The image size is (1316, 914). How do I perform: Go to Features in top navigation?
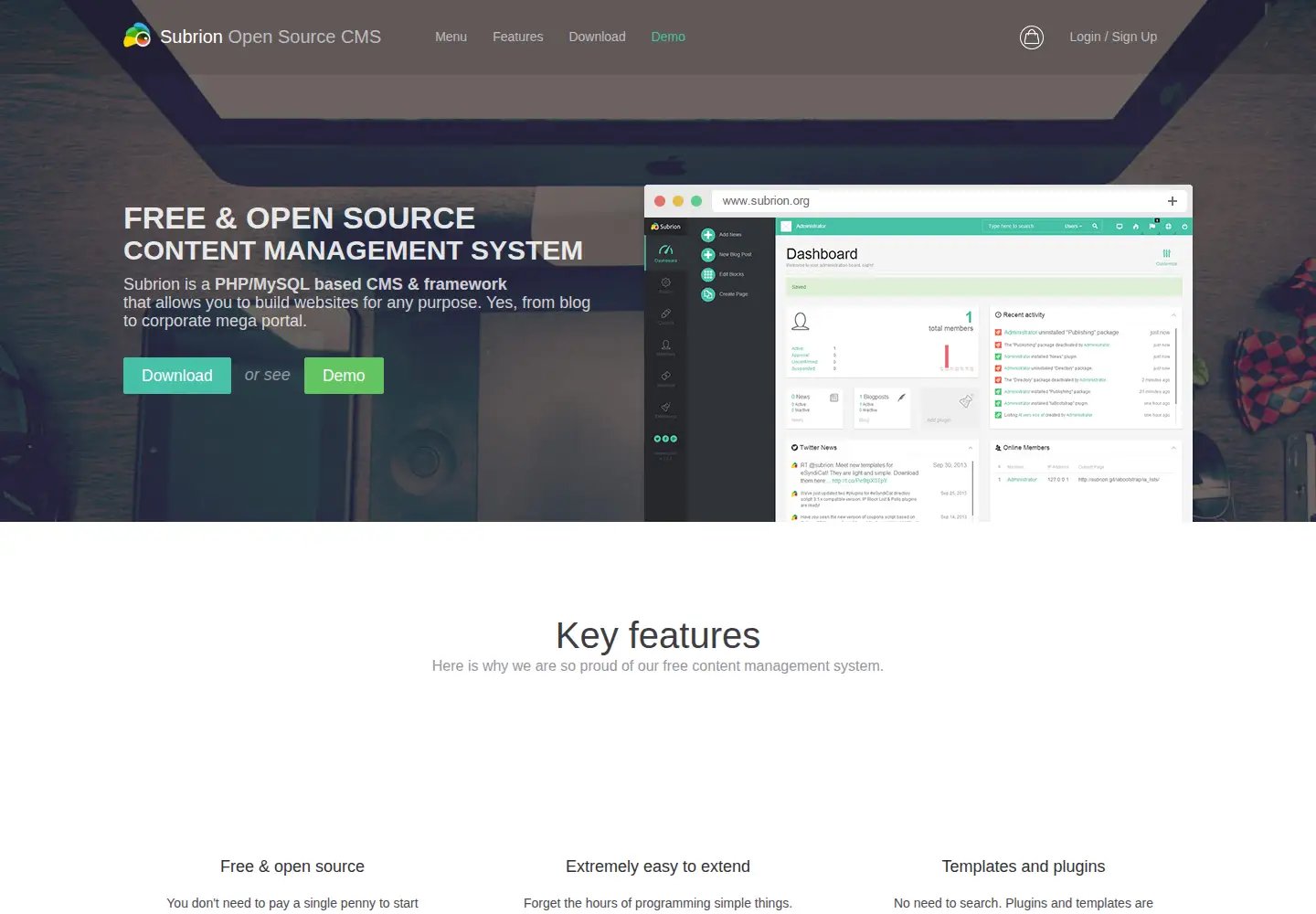coord(517,37)
